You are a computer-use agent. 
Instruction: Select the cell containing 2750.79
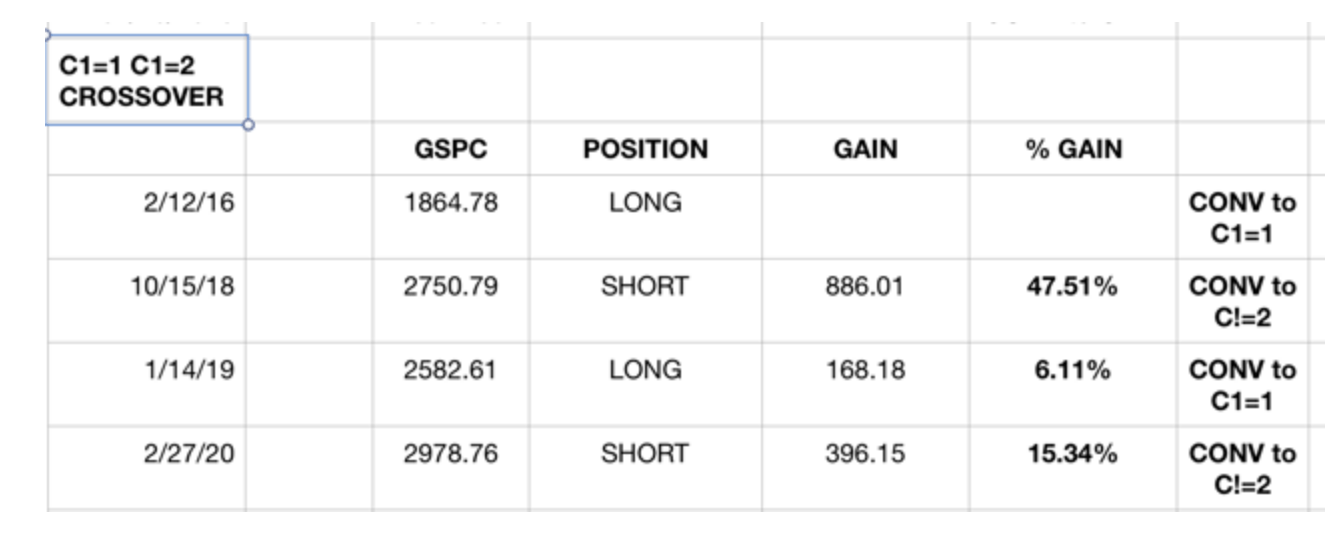coord(450,286)
